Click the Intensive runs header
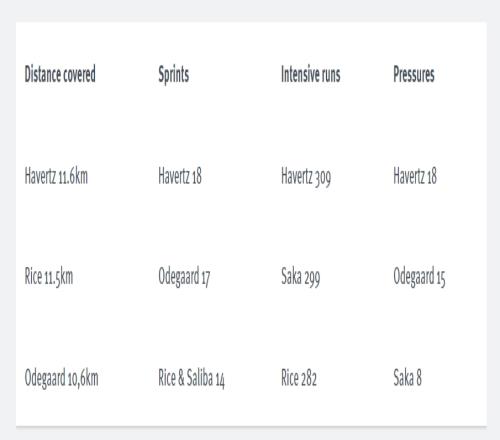This screenshot has width=500, height=440. [x=311, y=74]
